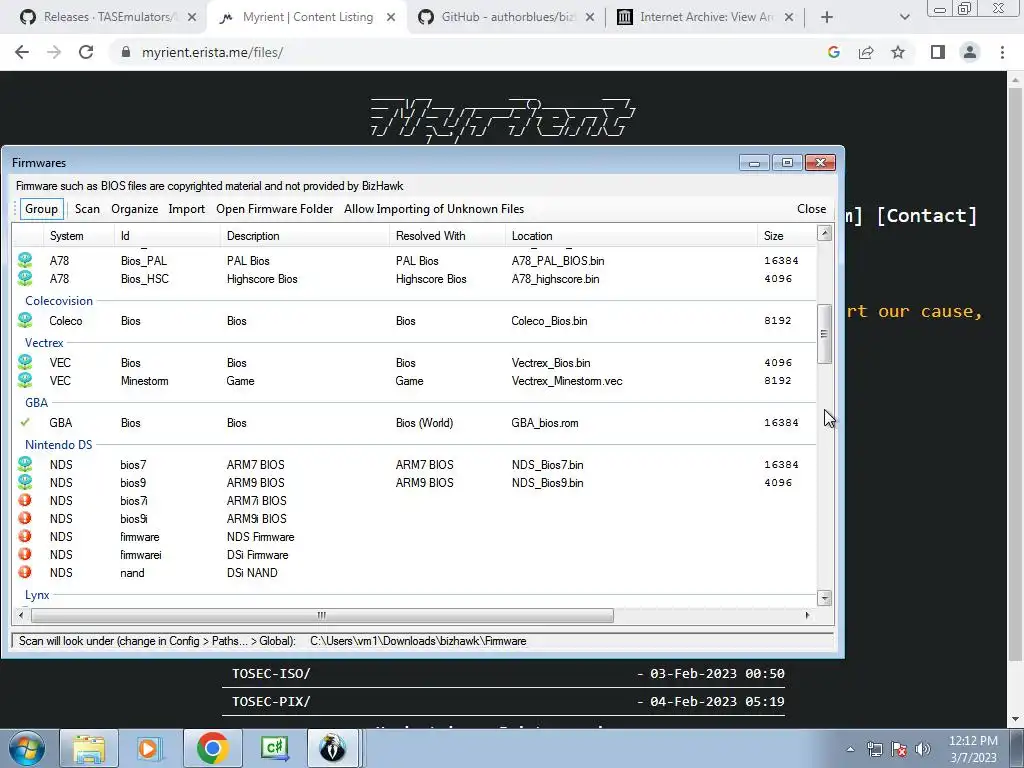Image resolution: width=1024 pixels, height=768 pixels.
Task: Click Organize in Firmwares toolbar
Action: point(135,209)
